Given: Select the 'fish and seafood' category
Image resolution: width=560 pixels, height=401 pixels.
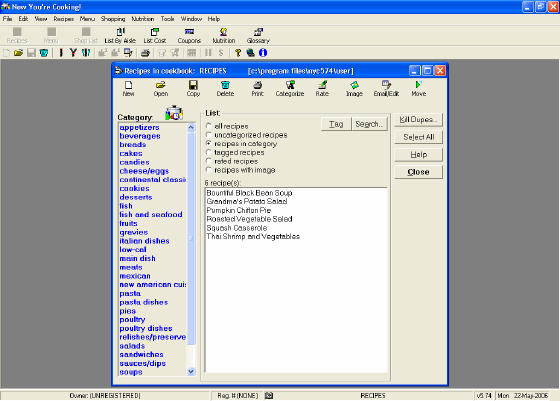Looking at the screenshot, I should 151,215.
